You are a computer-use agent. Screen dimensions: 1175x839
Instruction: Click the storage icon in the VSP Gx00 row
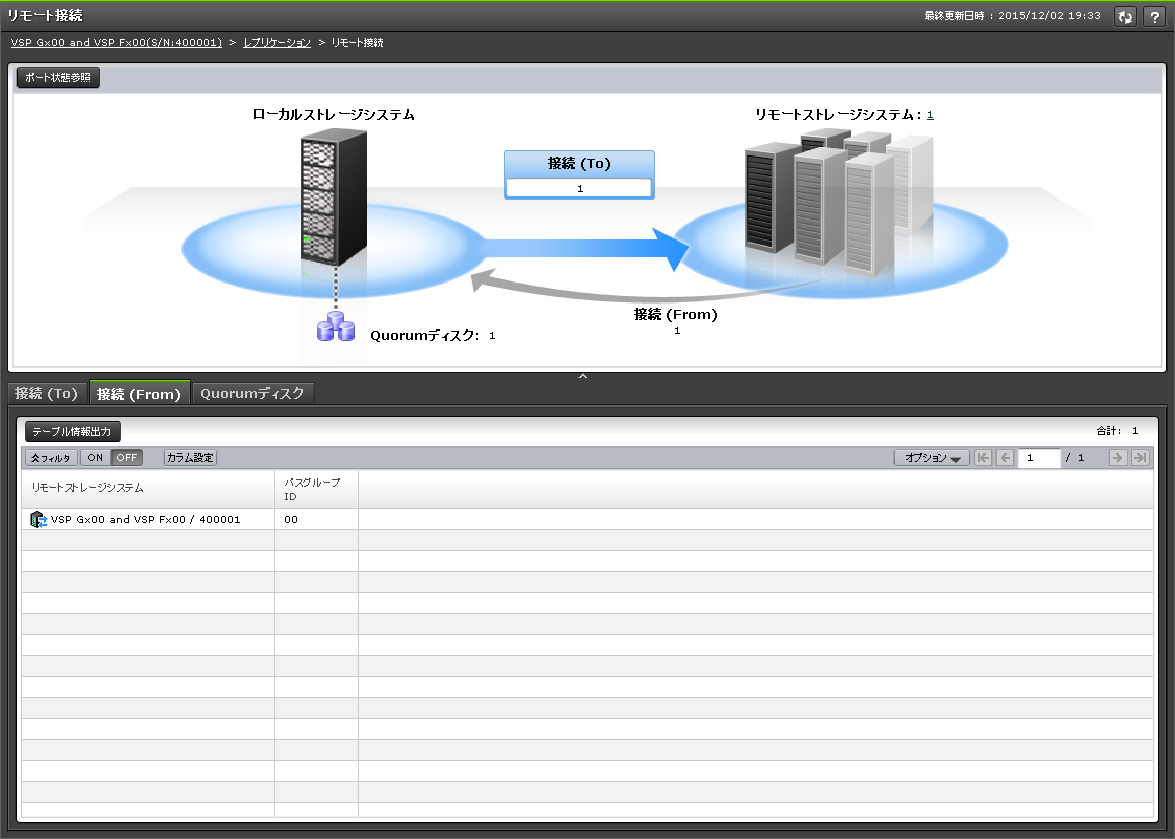(39, 520)
